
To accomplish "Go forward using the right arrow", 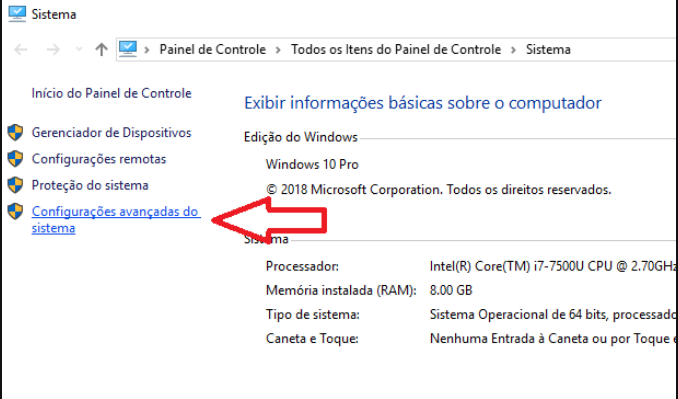I will [53, 49].
